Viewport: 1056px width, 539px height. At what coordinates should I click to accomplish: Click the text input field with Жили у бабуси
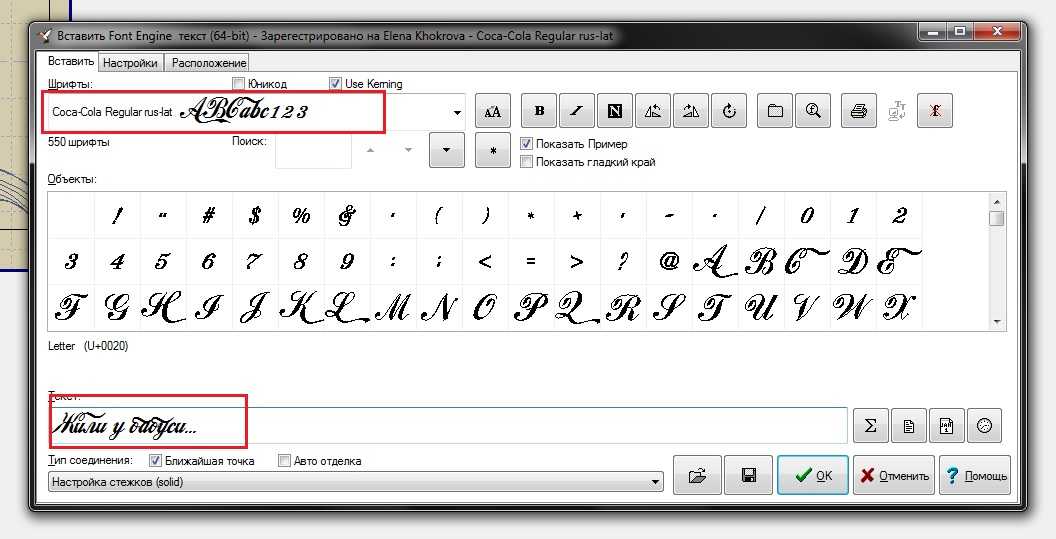point(447,425)
